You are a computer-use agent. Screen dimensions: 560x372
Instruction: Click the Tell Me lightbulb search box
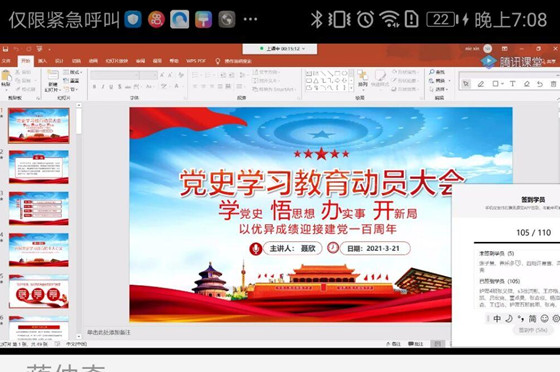[234, 61]
